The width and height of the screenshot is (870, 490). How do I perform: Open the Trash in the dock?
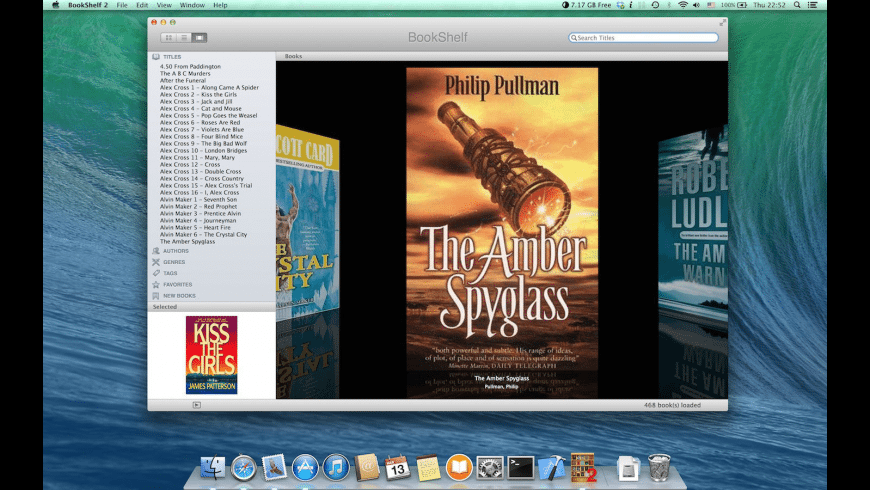[x=659, y=467]
